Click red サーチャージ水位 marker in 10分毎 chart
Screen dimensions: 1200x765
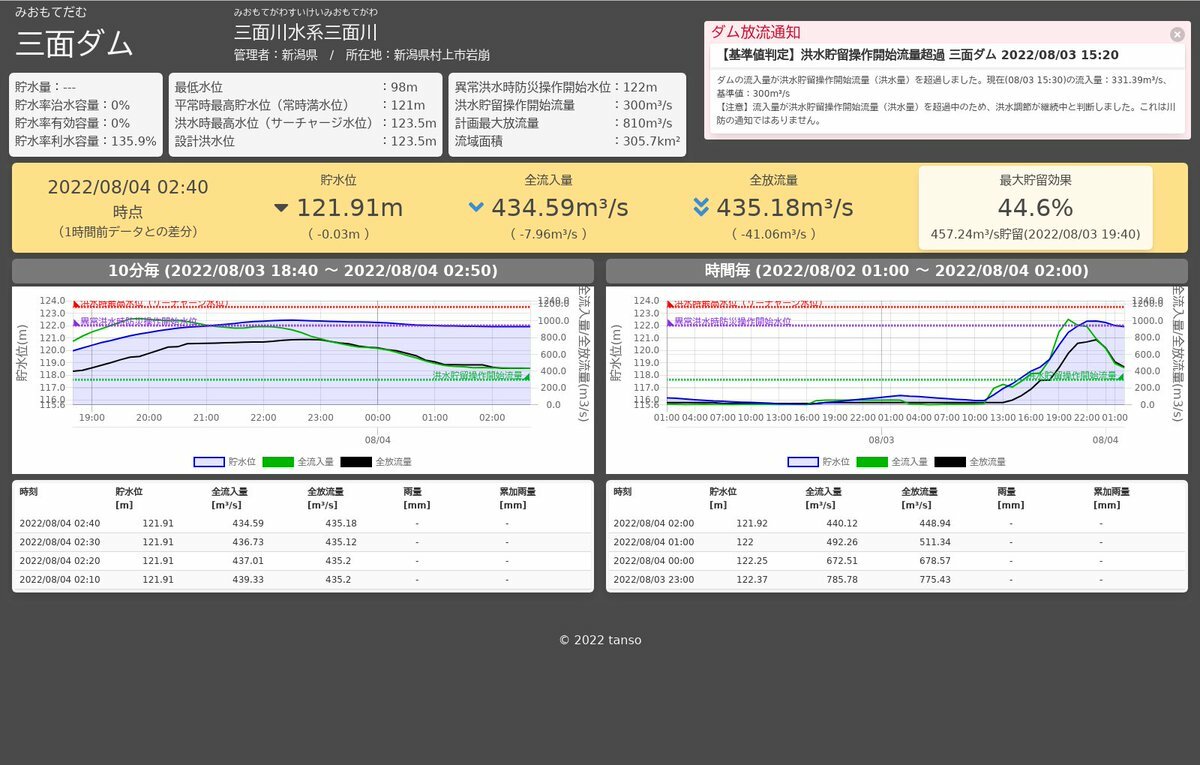pos(76,304)
